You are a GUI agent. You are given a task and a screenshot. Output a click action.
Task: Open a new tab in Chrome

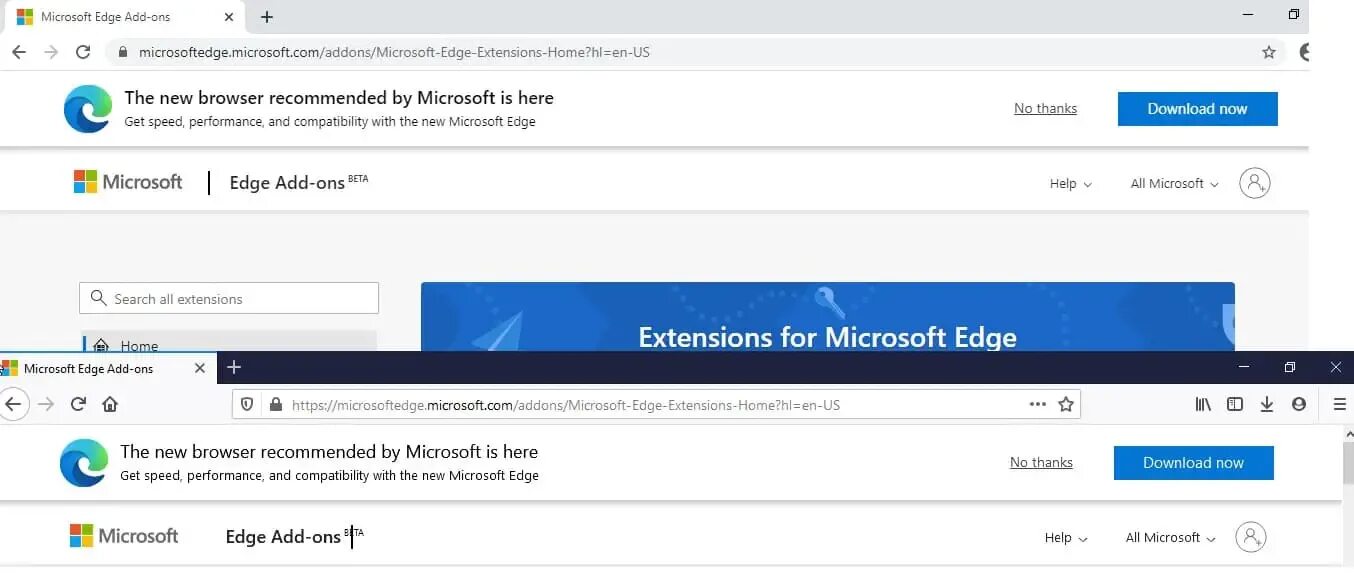(x=267, y=17)
